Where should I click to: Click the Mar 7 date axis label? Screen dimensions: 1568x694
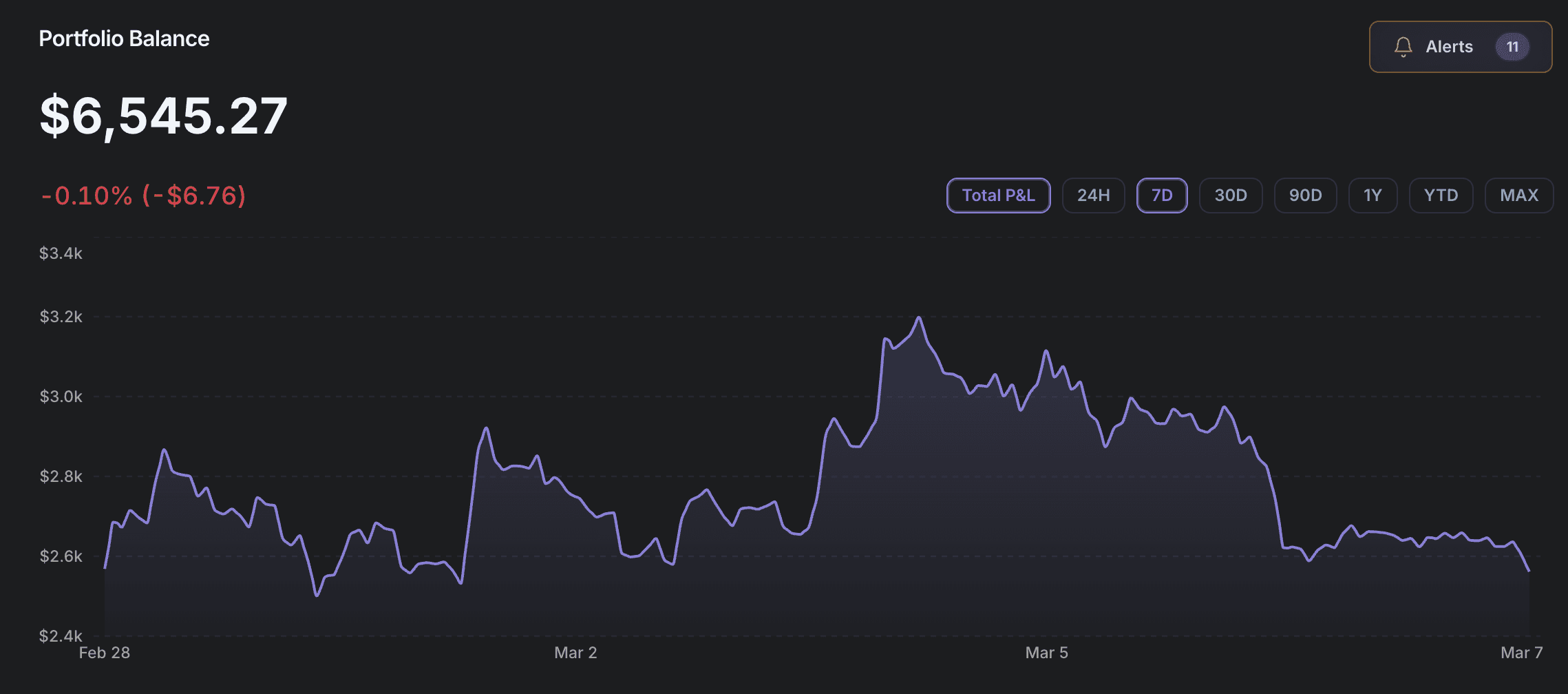click(1521, 653)
